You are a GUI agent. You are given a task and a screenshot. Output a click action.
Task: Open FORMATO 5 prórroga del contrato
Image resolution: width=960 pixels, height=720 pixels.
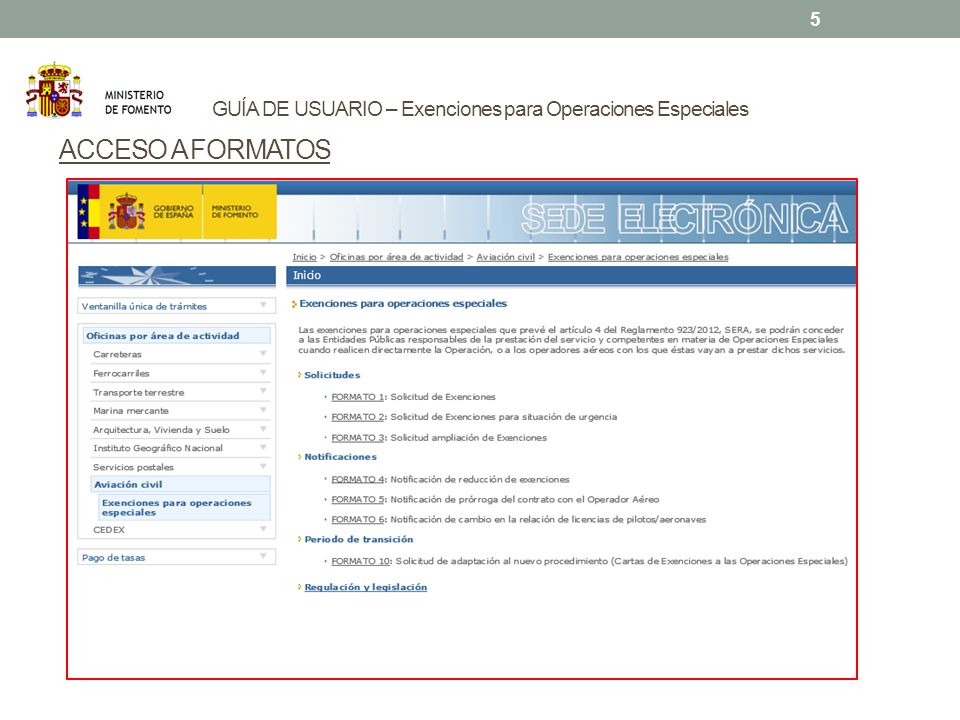pyautogui.click(x=358, y=500)
